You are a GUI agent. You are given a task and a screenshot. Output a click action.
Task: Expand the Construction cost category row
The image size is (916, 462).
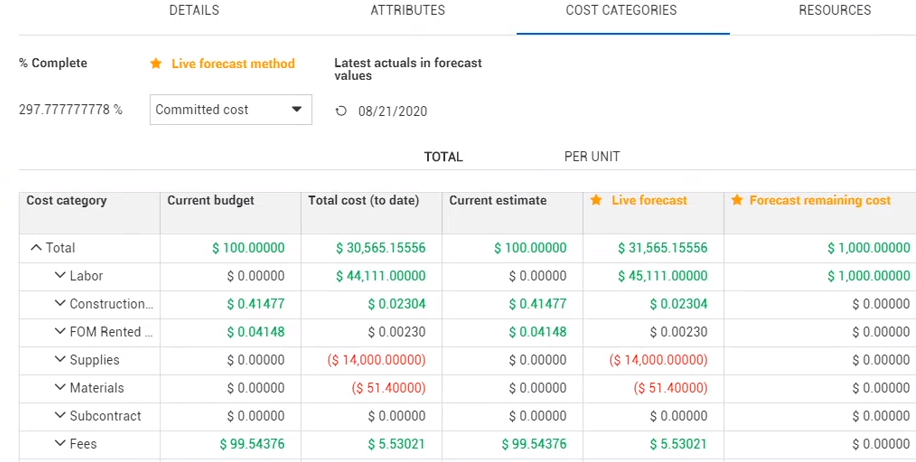59,304
